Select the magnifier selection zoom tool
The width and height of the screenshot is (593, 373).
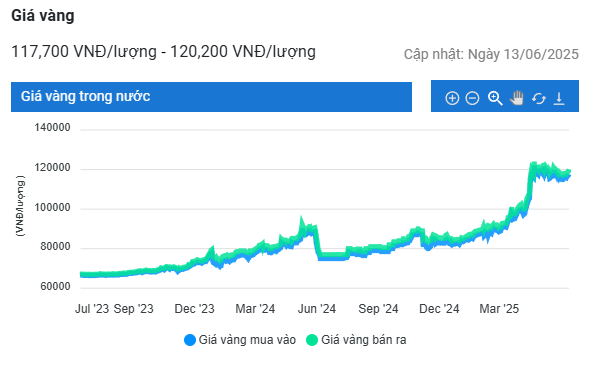495,98
